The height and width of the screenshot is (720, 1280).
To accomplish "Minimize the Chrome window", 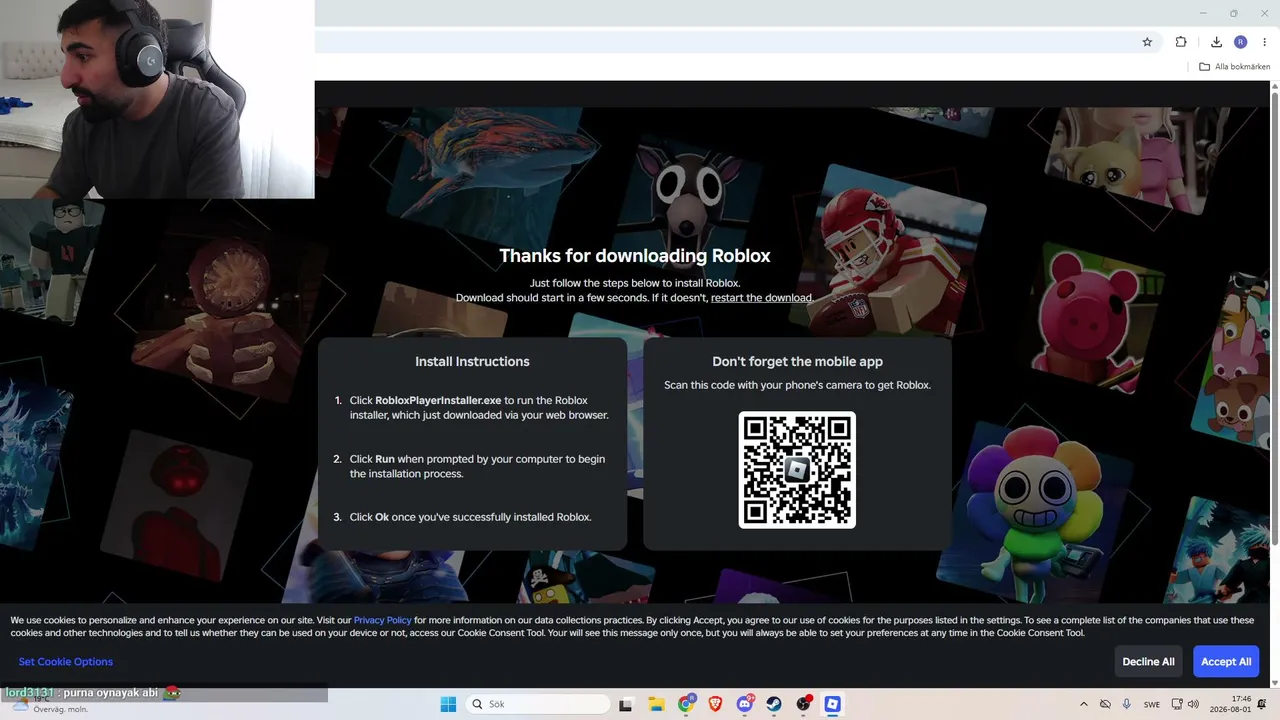I will (1202, 13).
